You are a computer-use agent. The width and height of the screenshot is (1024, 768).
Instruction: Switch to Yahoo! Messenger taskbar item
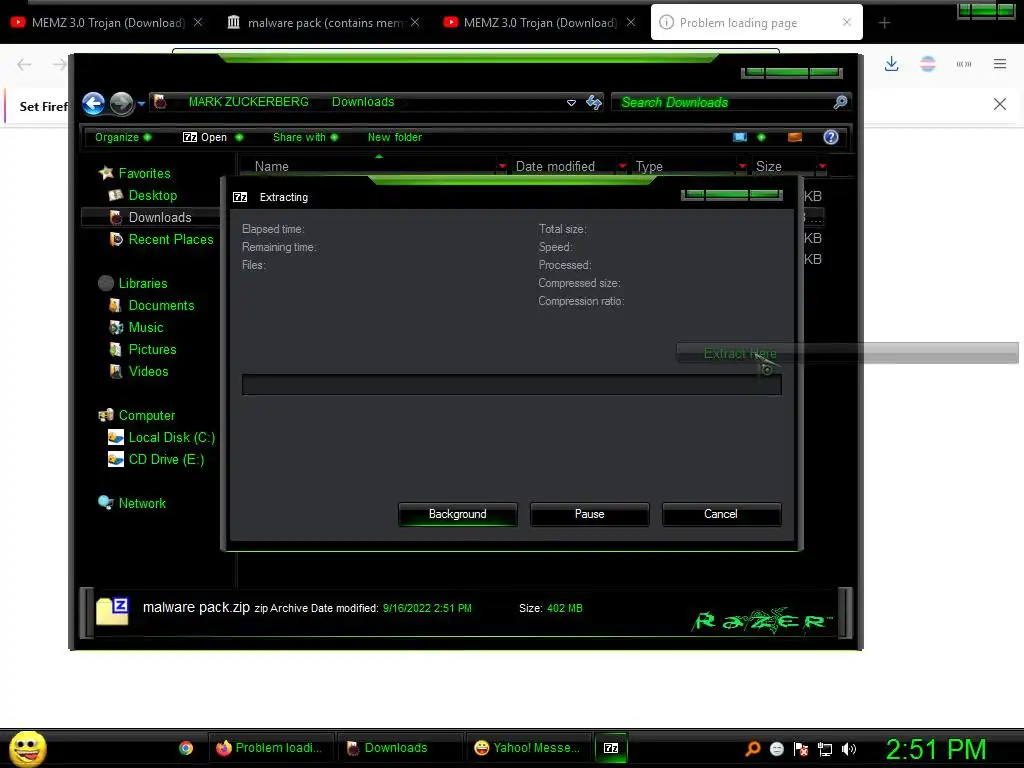coord(528,748)
